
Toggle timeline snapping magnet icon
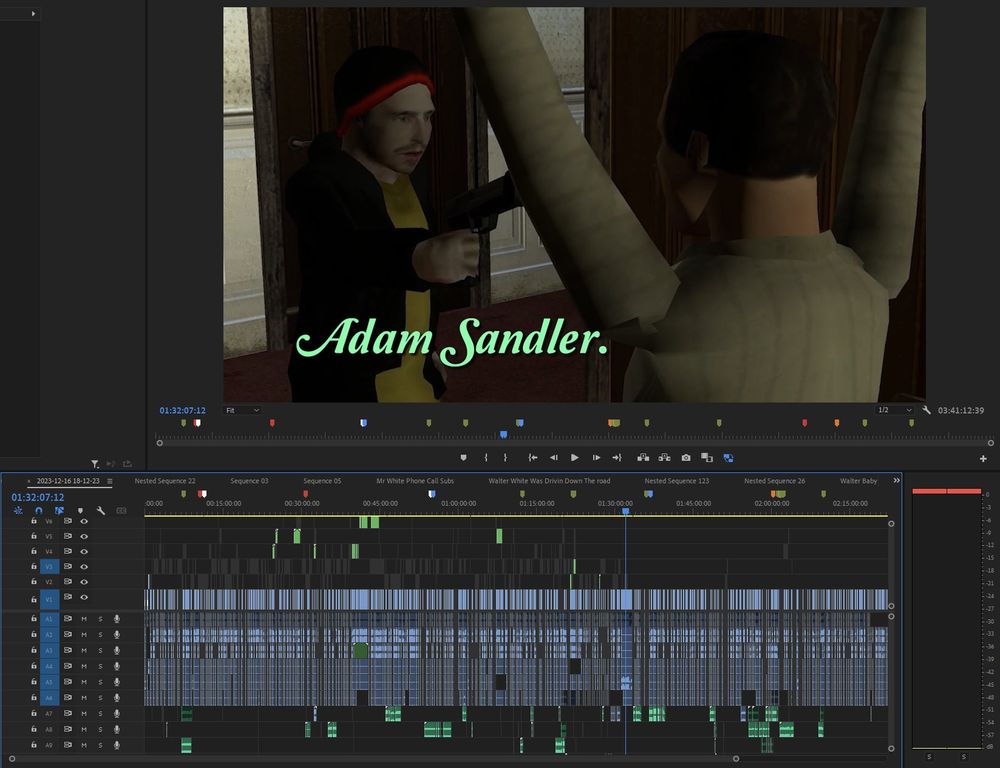coord(39,511)
